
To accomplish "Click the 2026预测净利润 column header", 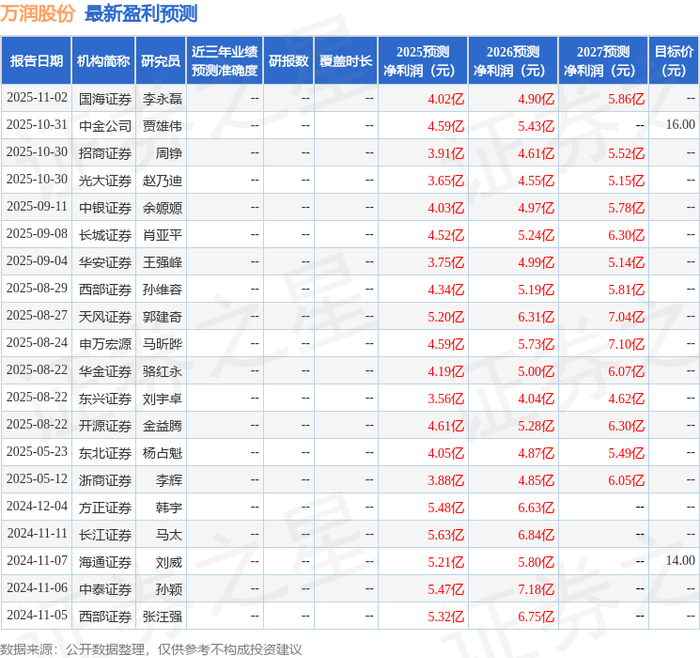I will click(x=513, y=61).
